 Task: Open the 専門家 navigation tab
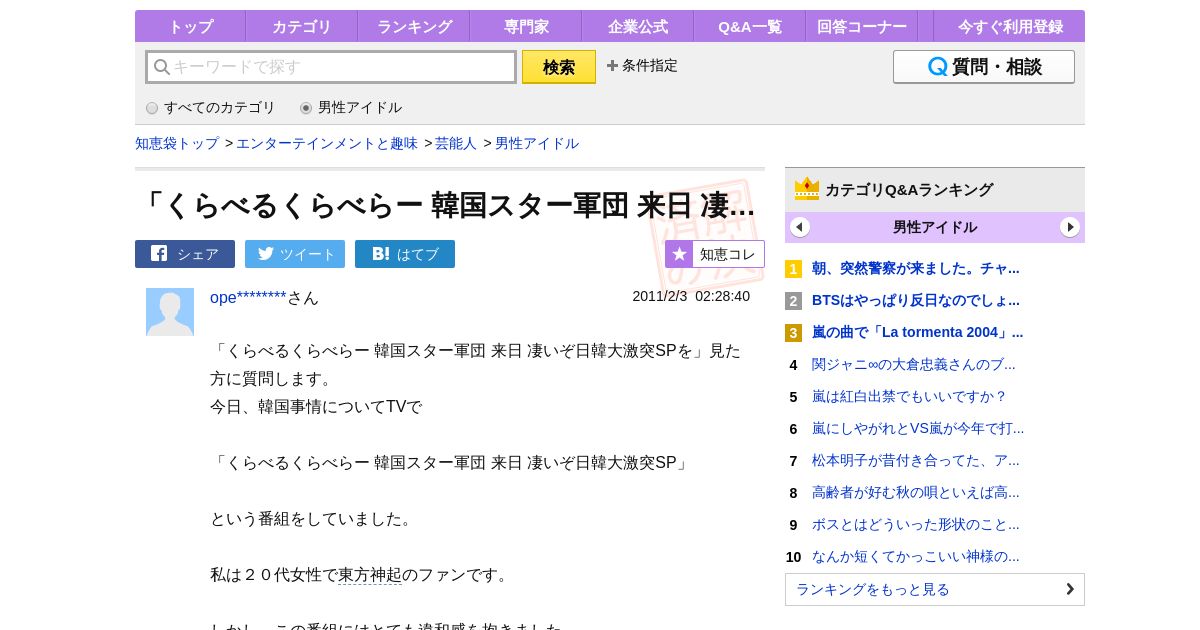click(x=526, y=27)
